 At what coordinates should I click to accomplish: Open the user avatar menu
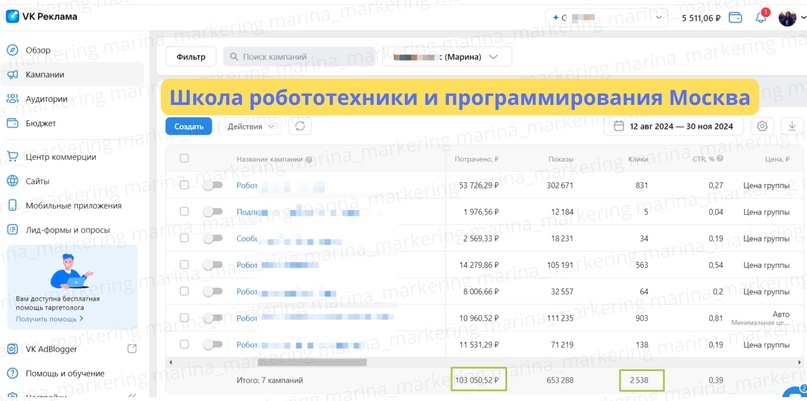pos(787,18)
